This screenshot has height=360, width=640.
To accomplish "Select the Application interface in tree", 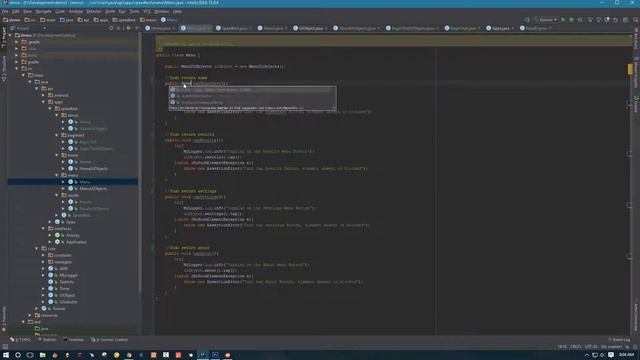I will pos(76,242).
